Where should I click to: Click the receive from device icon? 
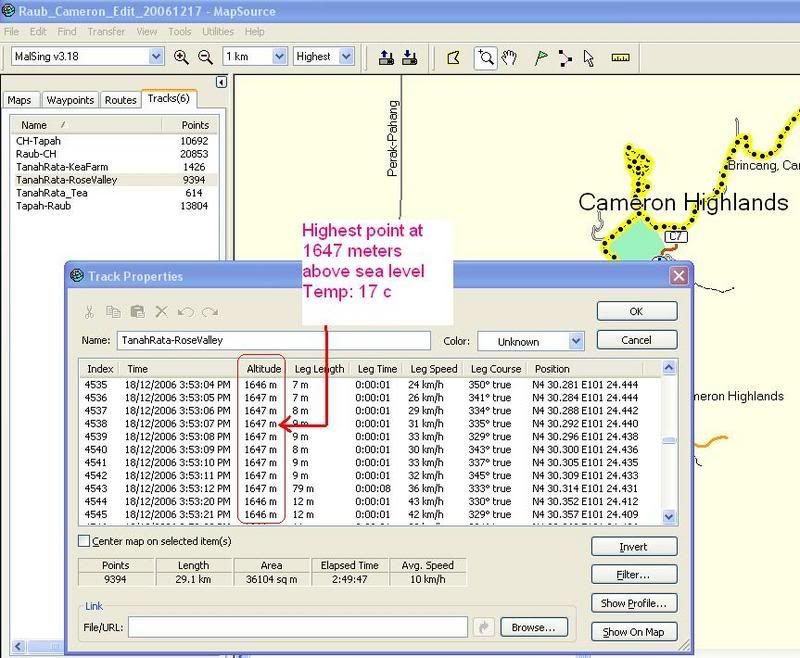point(409,57)
